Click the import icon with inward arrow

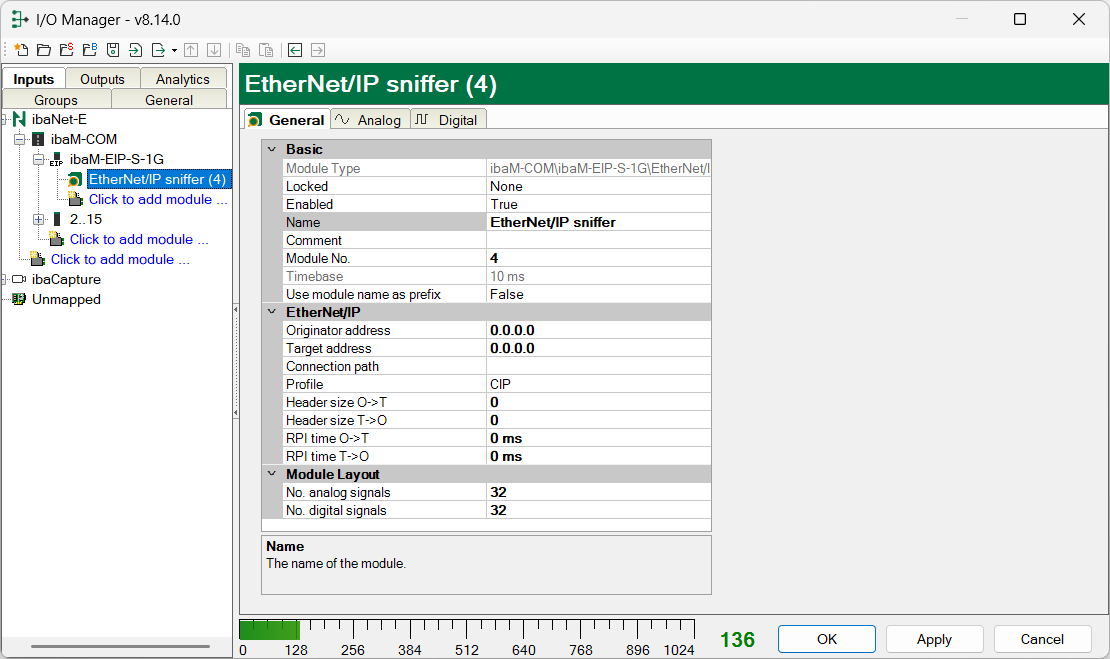[135, 50]
